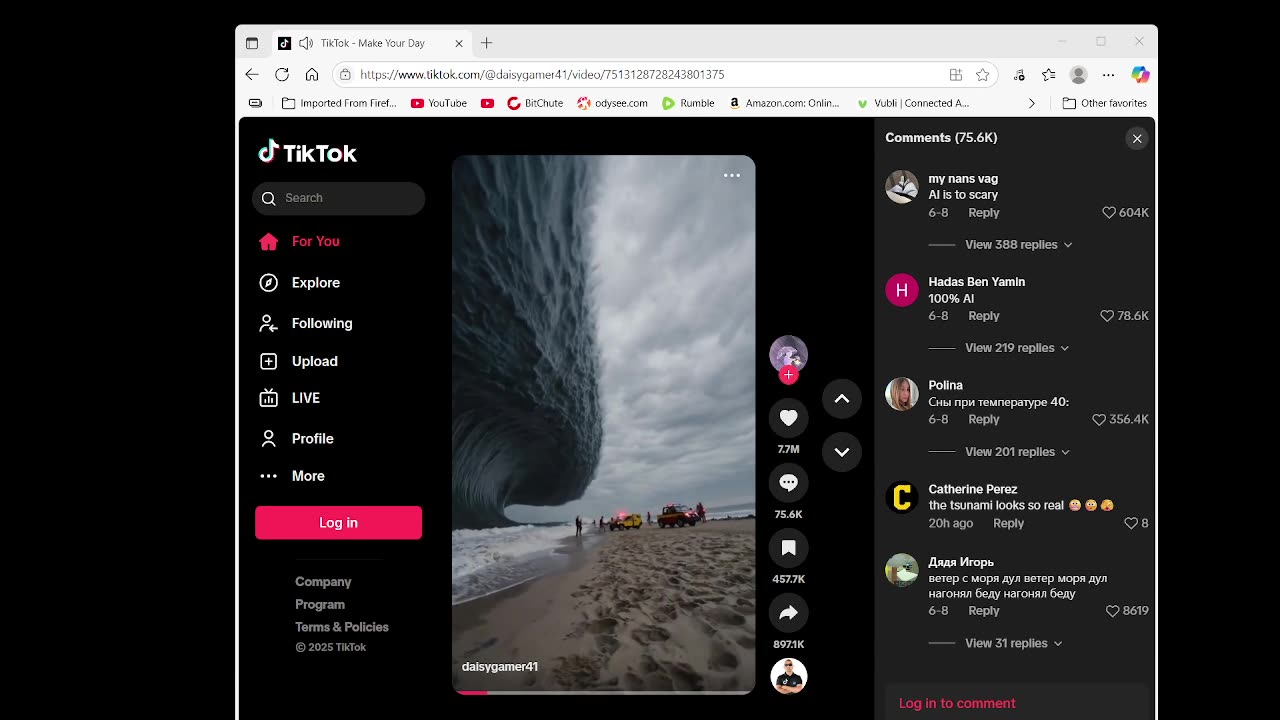Click the TikTok search field
Viewport: 1280px width, 720px height.
338,198
